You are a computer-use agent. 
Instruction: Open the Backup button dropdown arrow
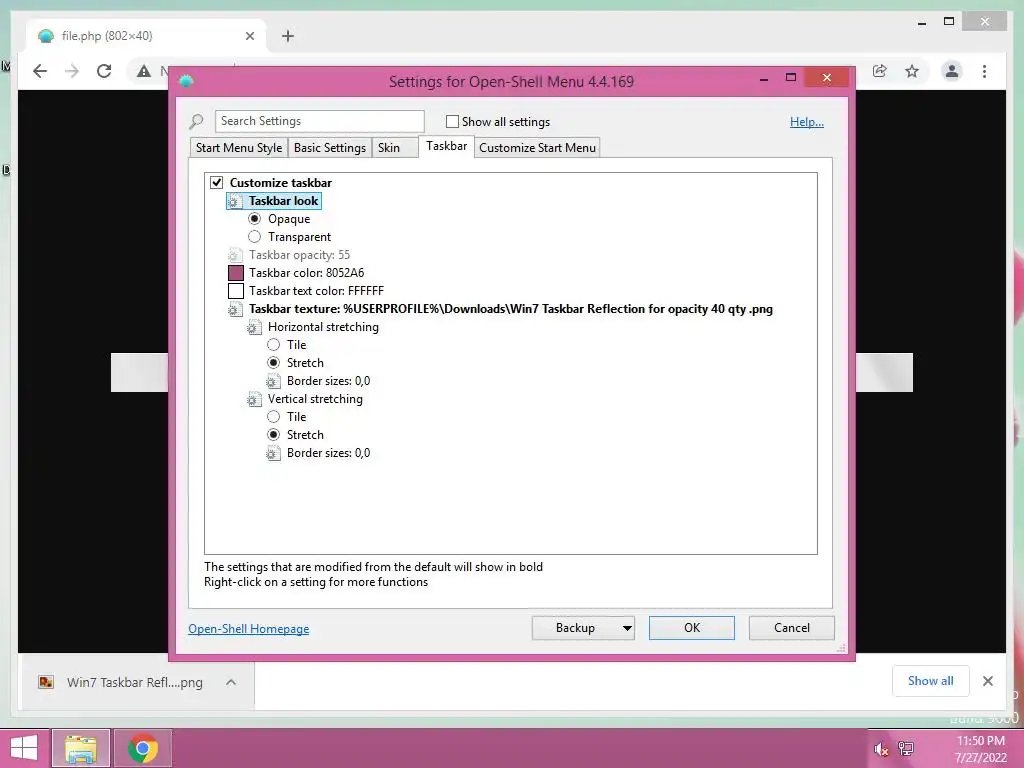627,628
